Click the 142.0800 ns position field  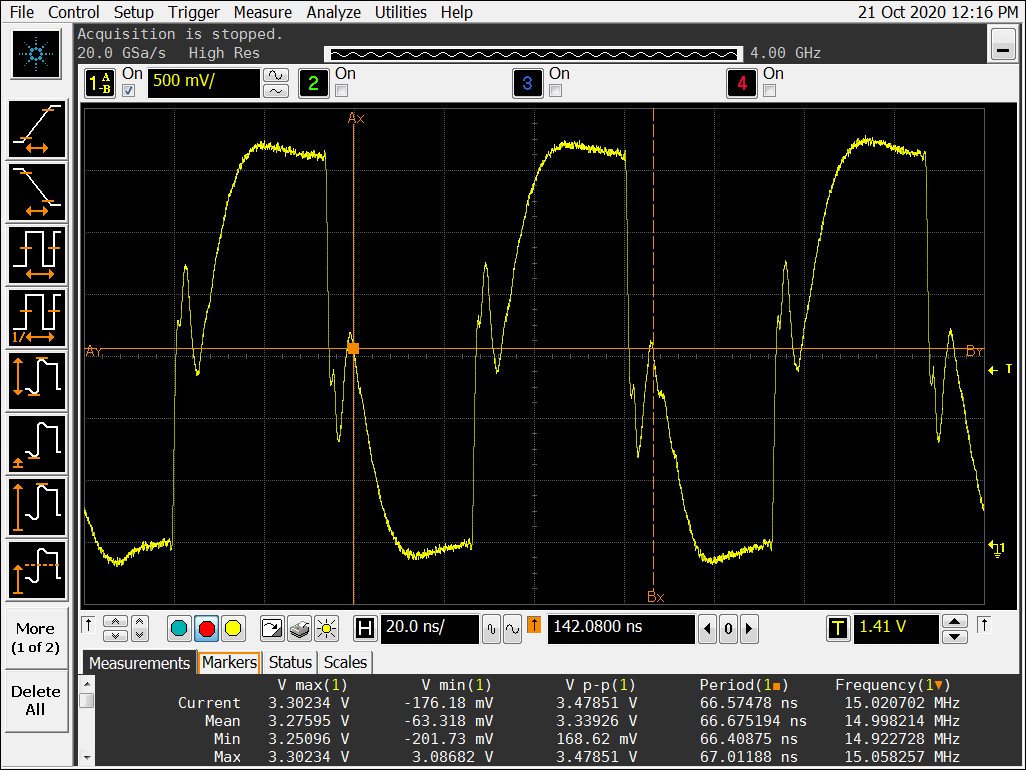click(620, 629)
